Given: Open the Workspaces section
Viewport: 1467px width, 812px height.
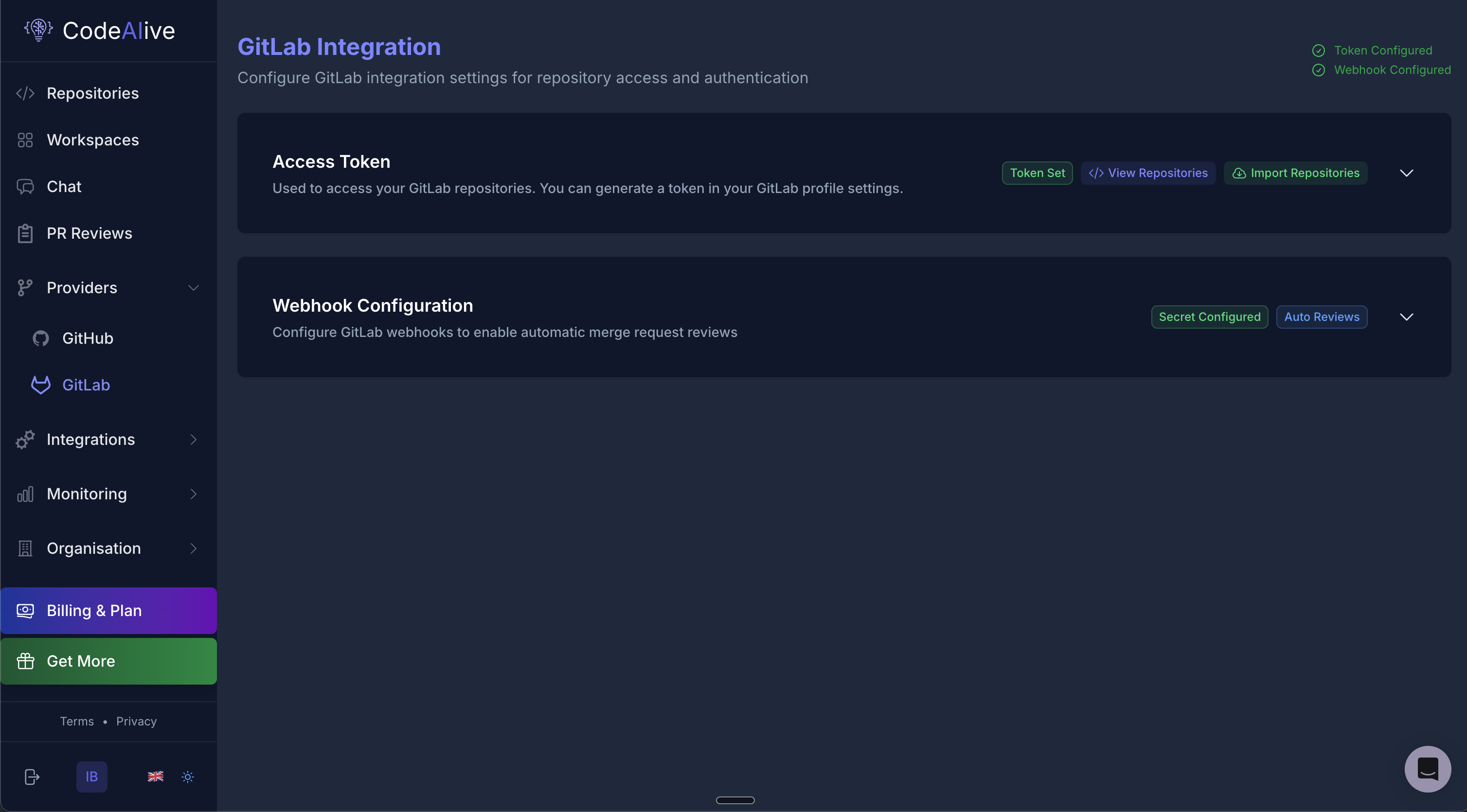Looking at the screenshot, I should [x=92, y=140].
